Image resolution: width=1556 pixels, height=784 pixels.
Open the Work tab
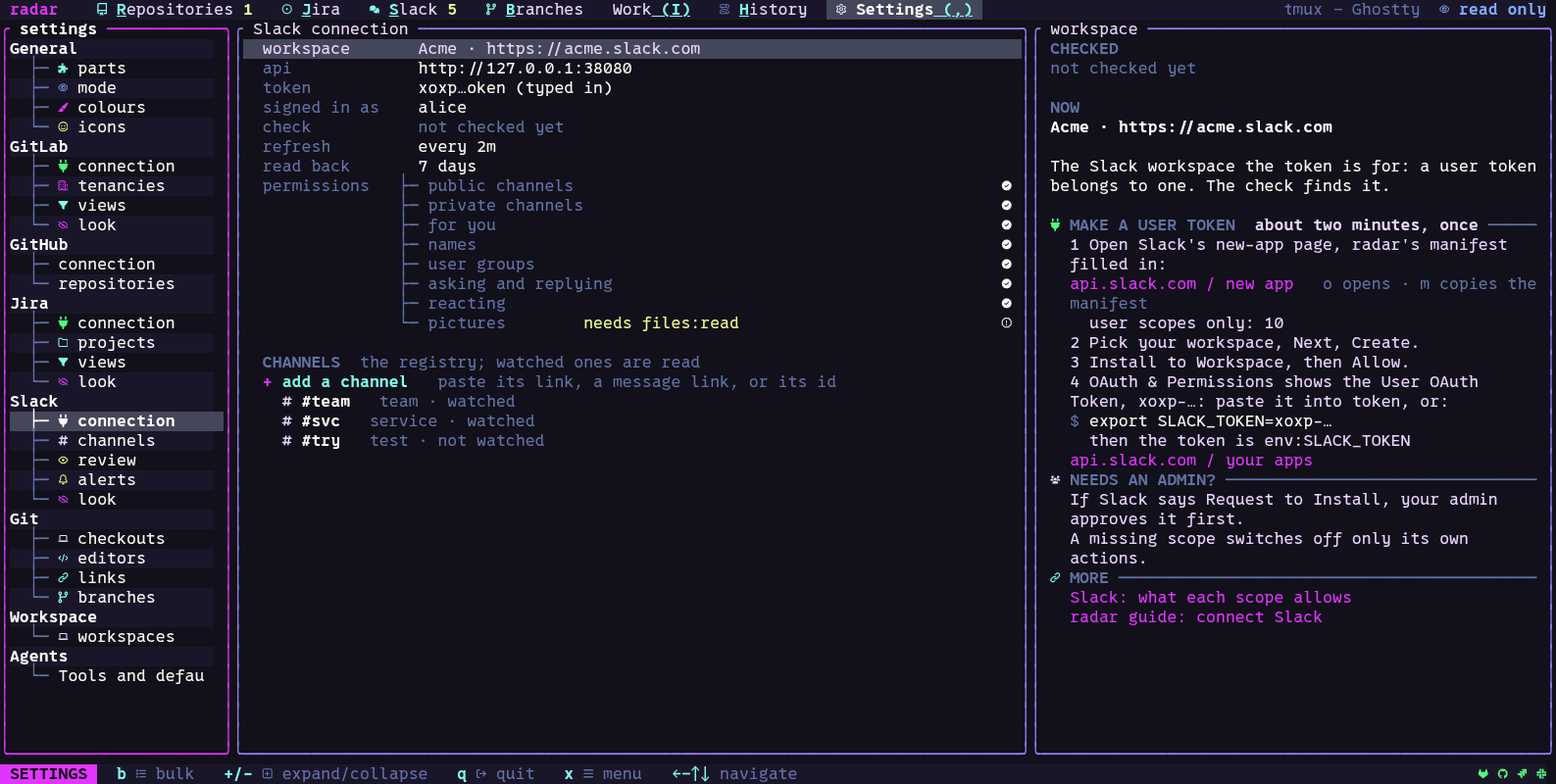pos(651,10)
